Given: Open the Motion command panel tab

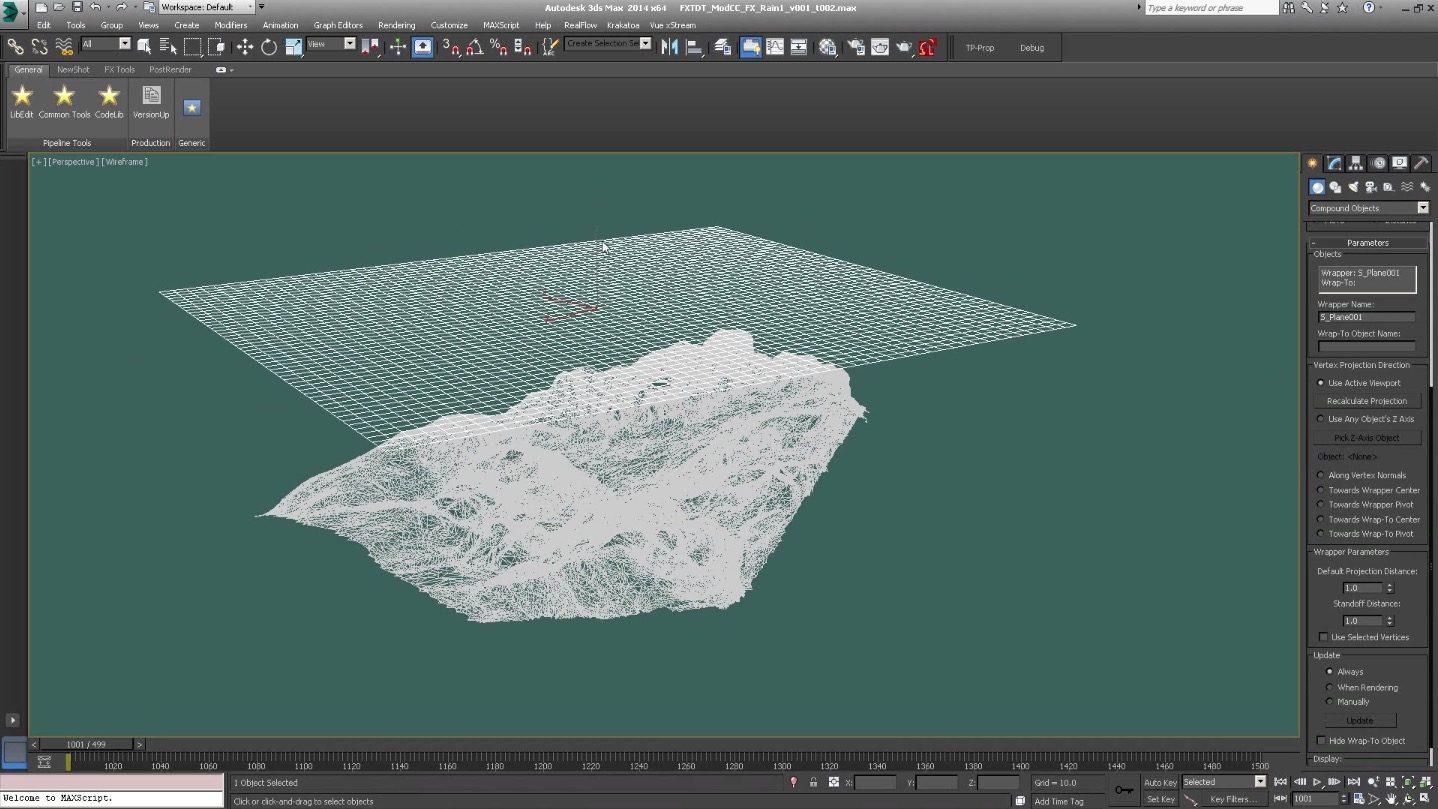Looking at the screenshot, I should coord(1378,163).
